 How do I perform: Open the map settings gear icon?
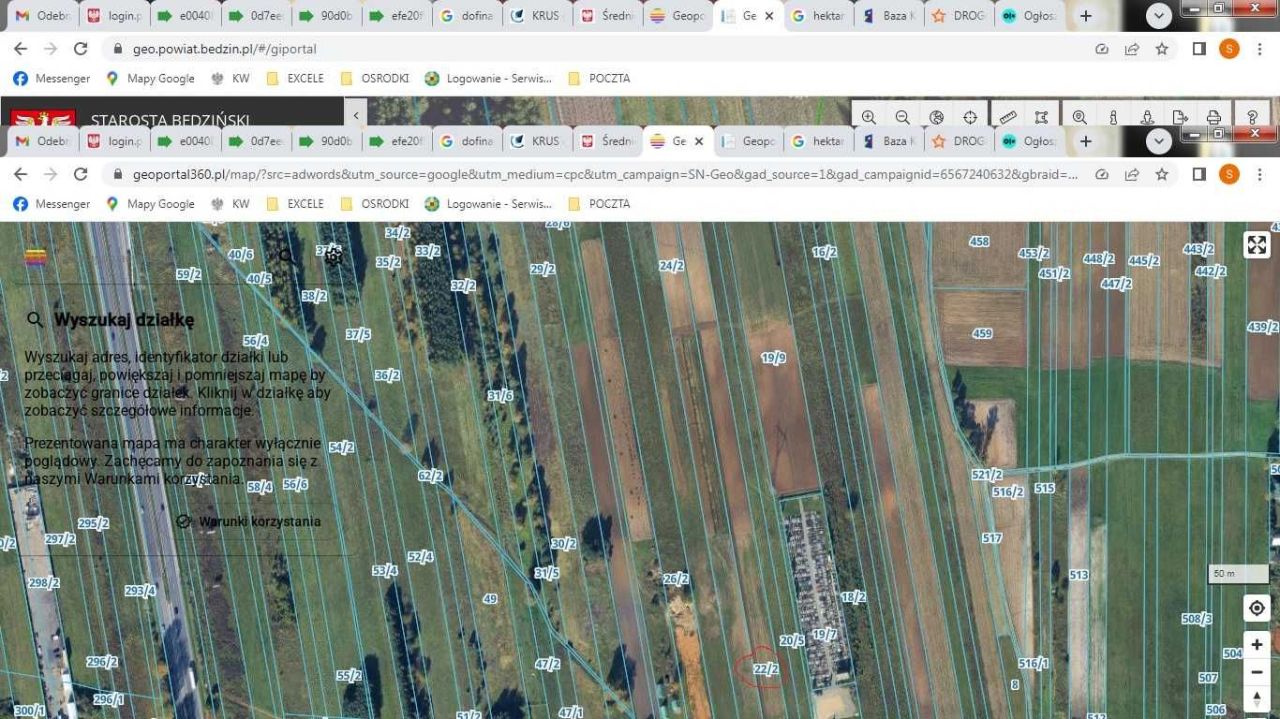pyautogui.click(x=333, y=256)
